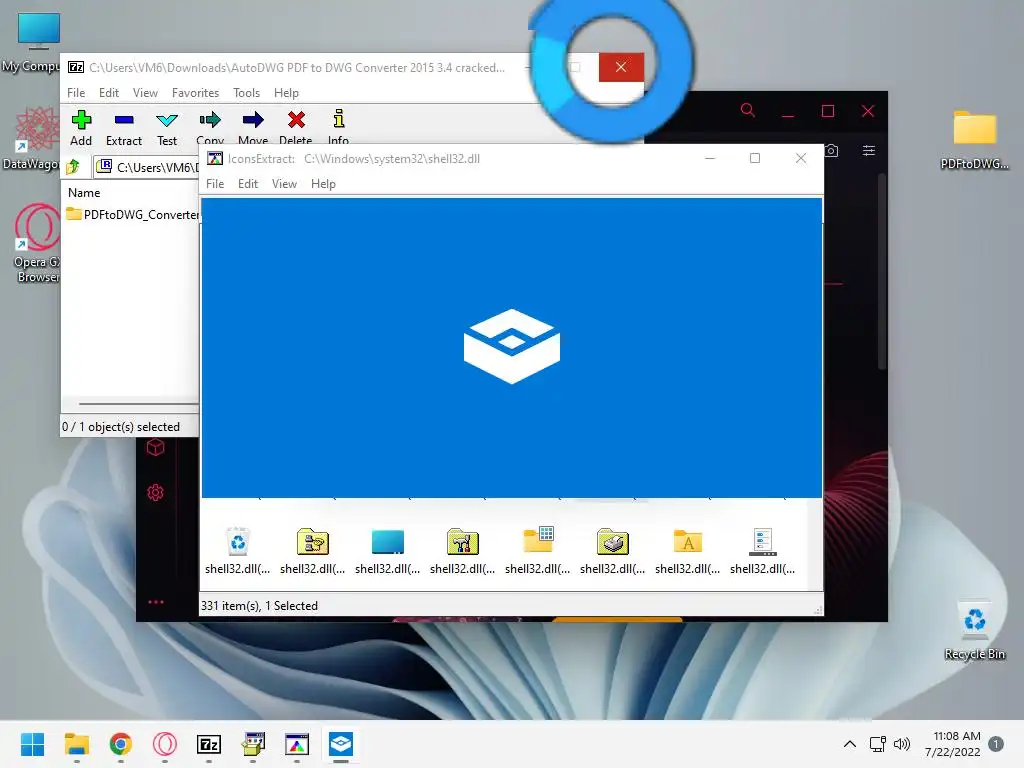Screen dimensions: 1024x768
Task: Maximize the IconsExtract window
Action: pyautogui.click(x=755, y=158)
